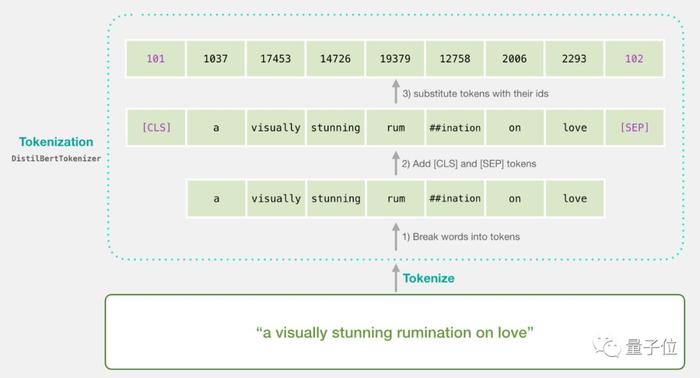Click 'love' in the seven-token row without [SEP]
700x378 pixels.
[575, 199]
